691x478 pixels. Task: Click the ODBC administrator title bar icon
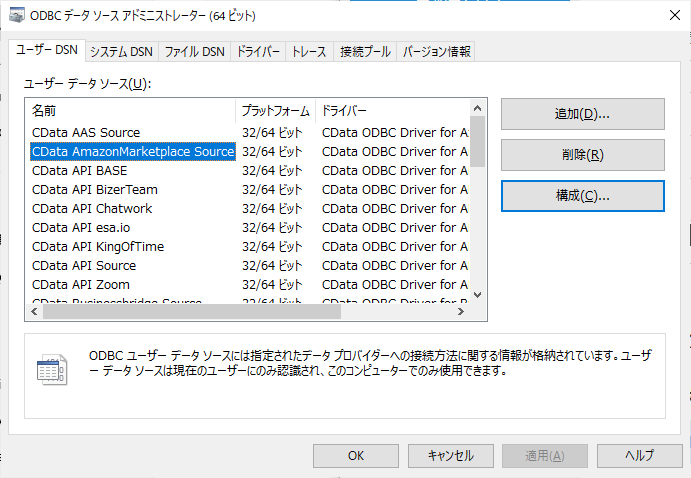[16, 15]
